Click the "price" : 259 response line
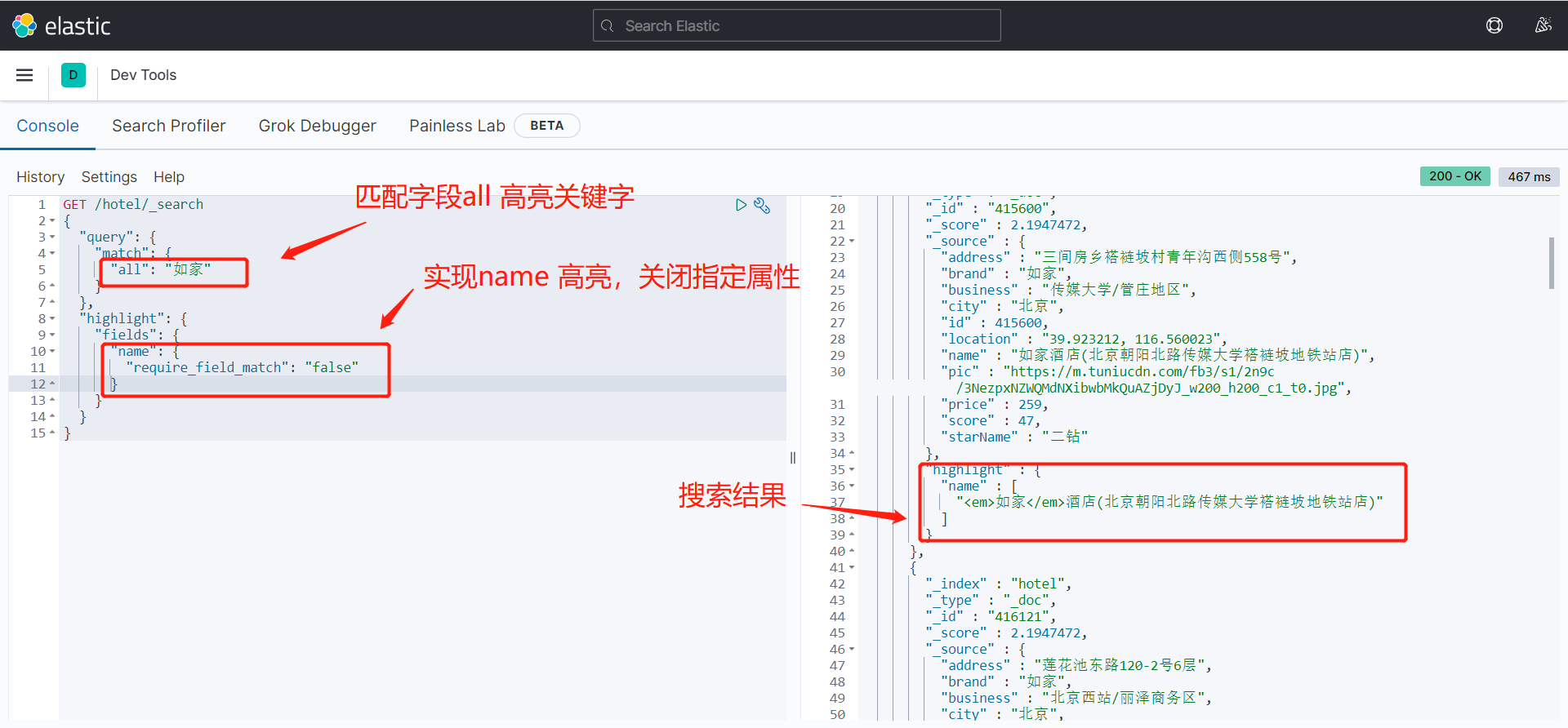The image size is (1568, 728). [x=994, y=405]
